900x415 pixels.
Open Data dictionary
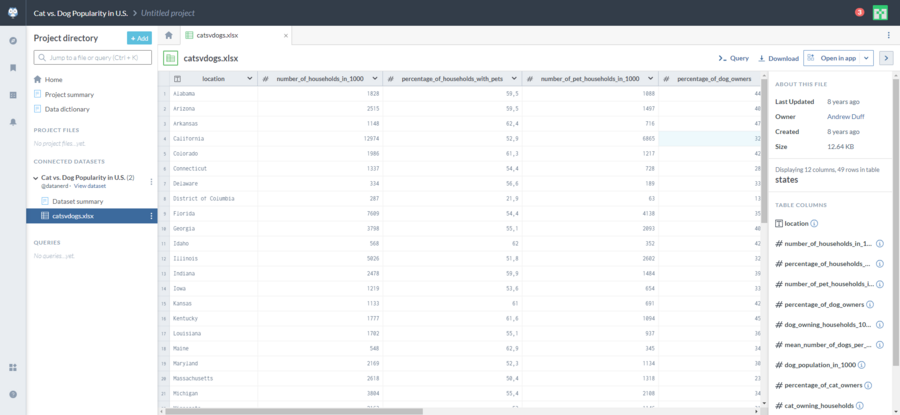67,109
